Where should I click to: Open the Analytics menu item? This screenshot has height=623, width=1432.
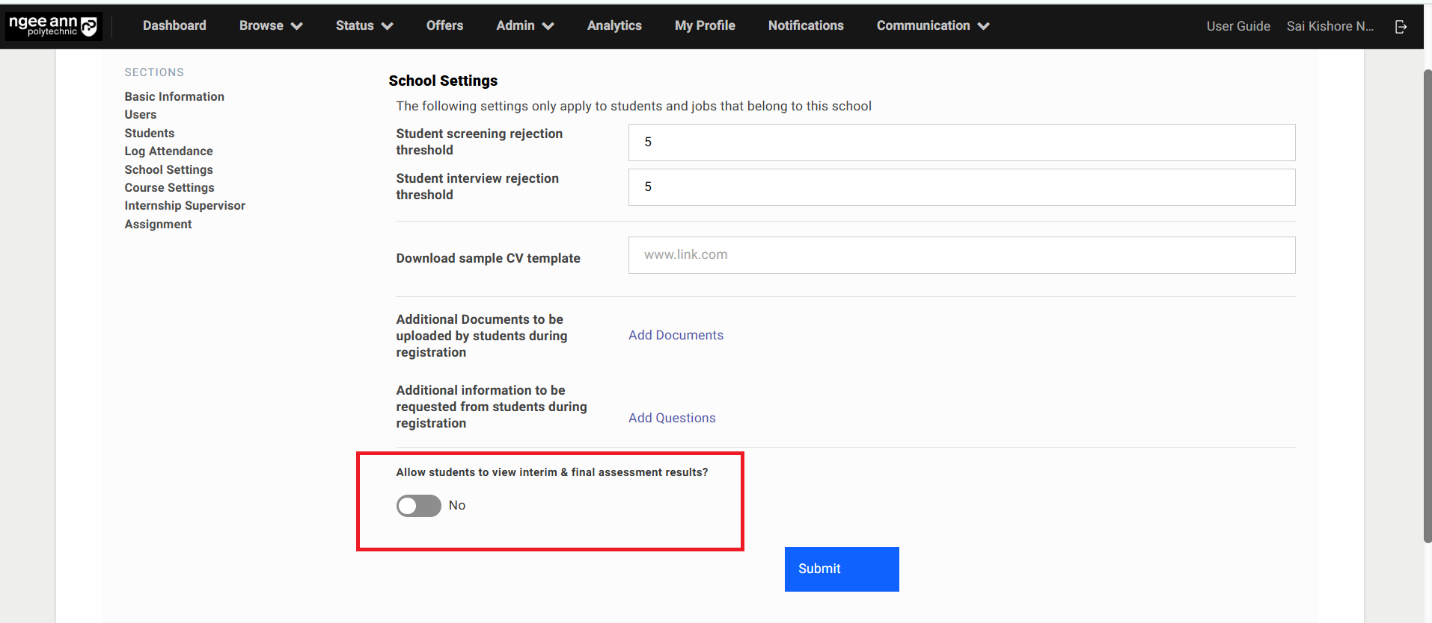614,26
